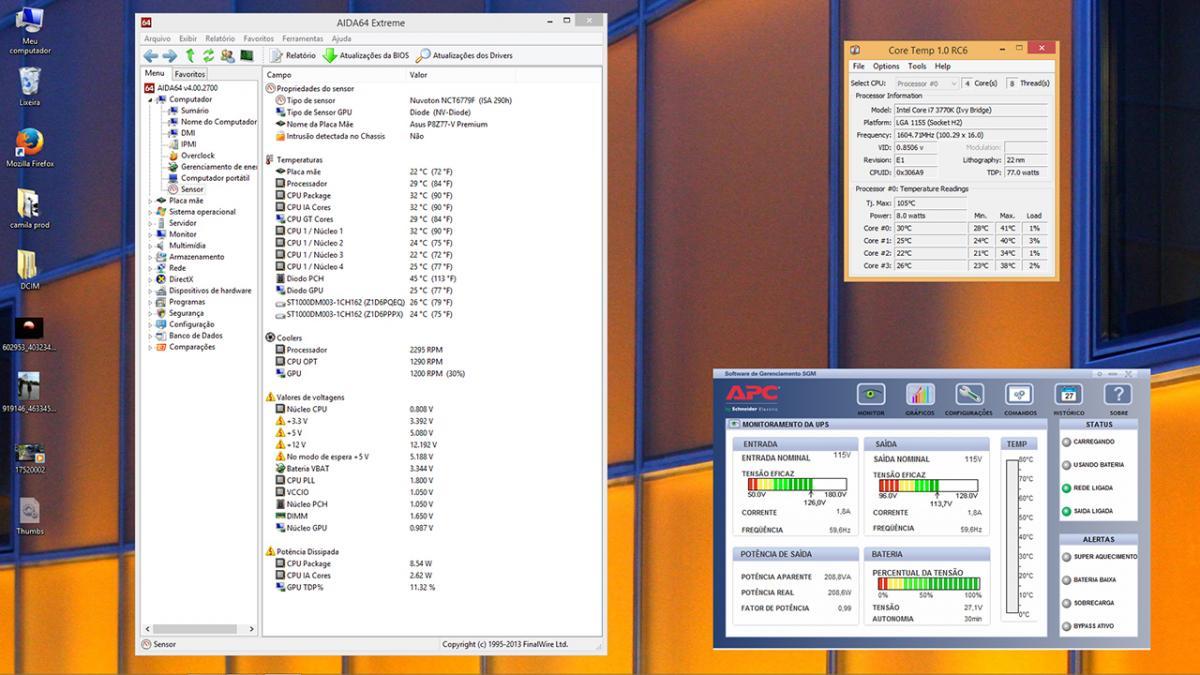Open Atualizações dos Drivers in AIDA64 toolbar
This screenshot has height=675, width=1200.
[x=464, y=56]
